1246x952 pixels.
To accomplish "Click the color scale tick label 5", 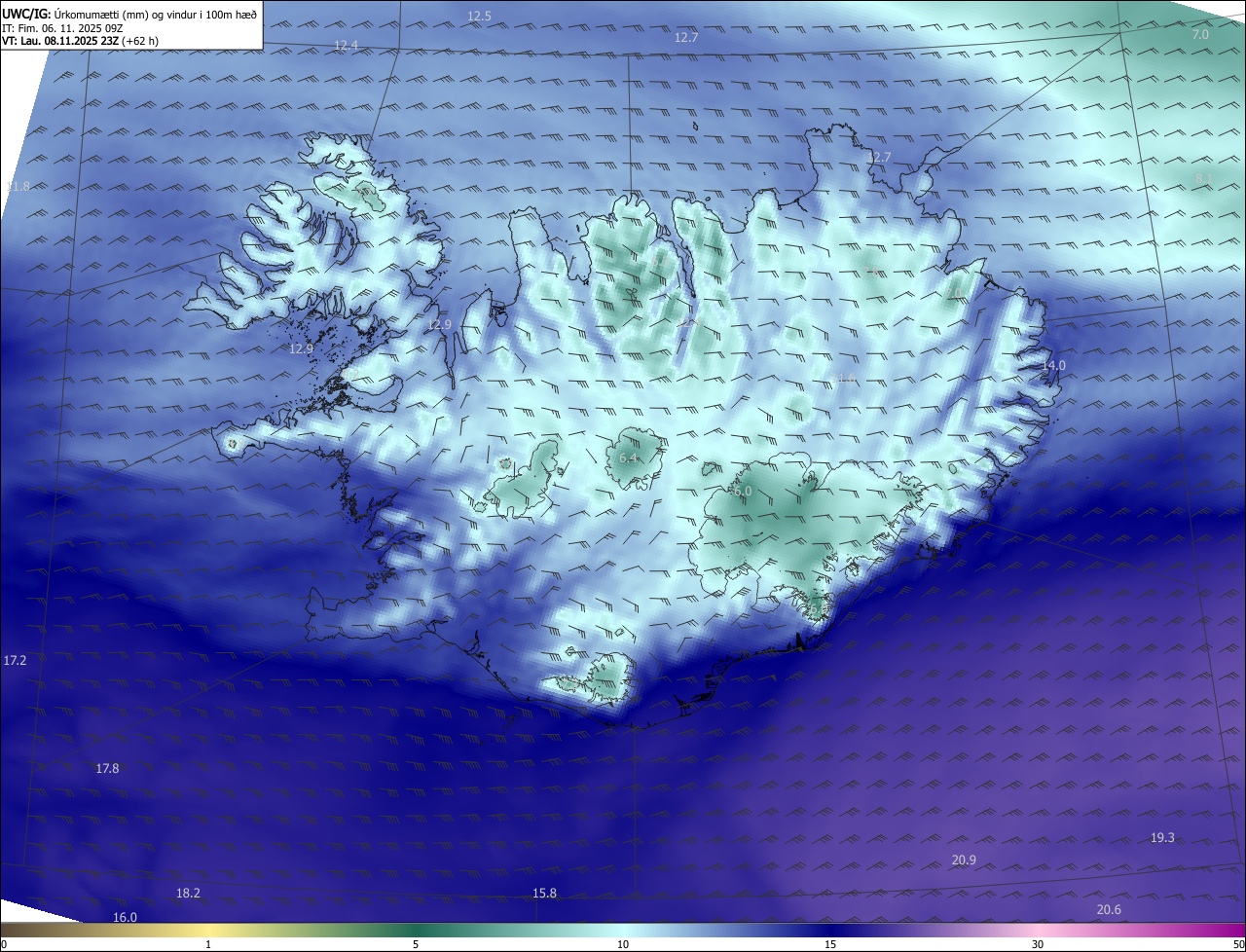I will (x=416, y=944).
